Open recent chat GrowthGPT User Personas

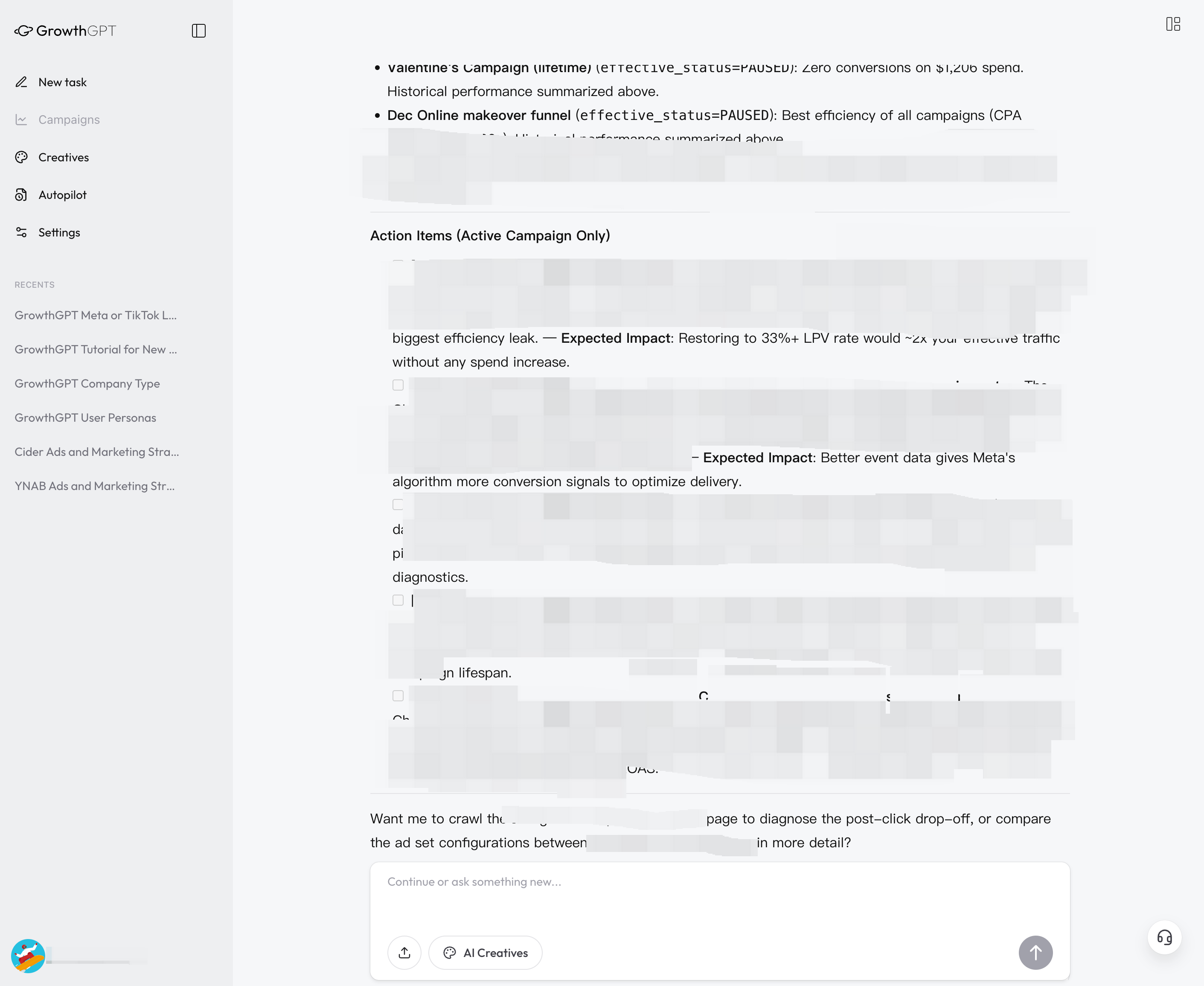85,417
